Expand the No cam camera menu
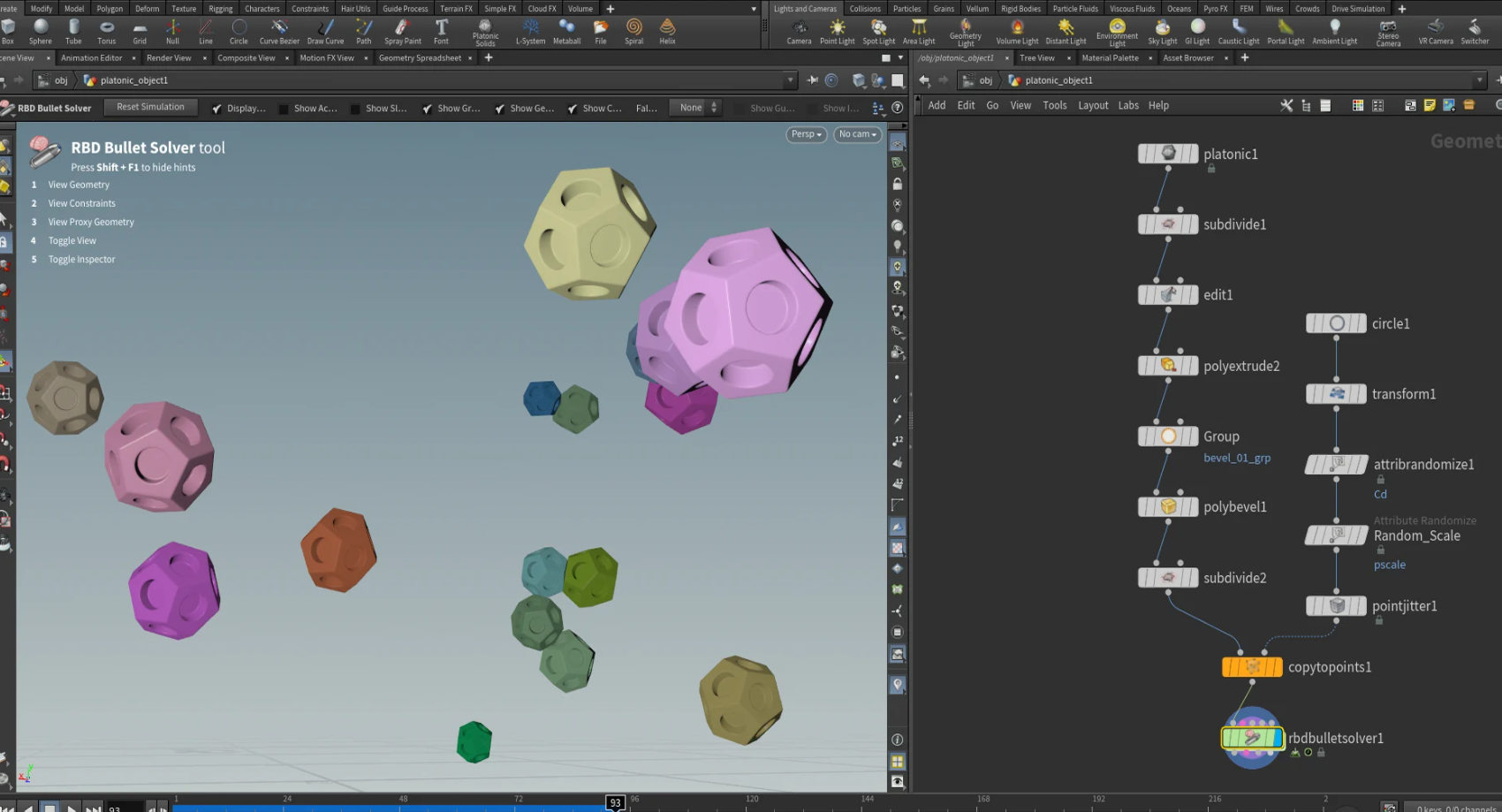Screen dimensions: 1502x812 tap(857, 134)
